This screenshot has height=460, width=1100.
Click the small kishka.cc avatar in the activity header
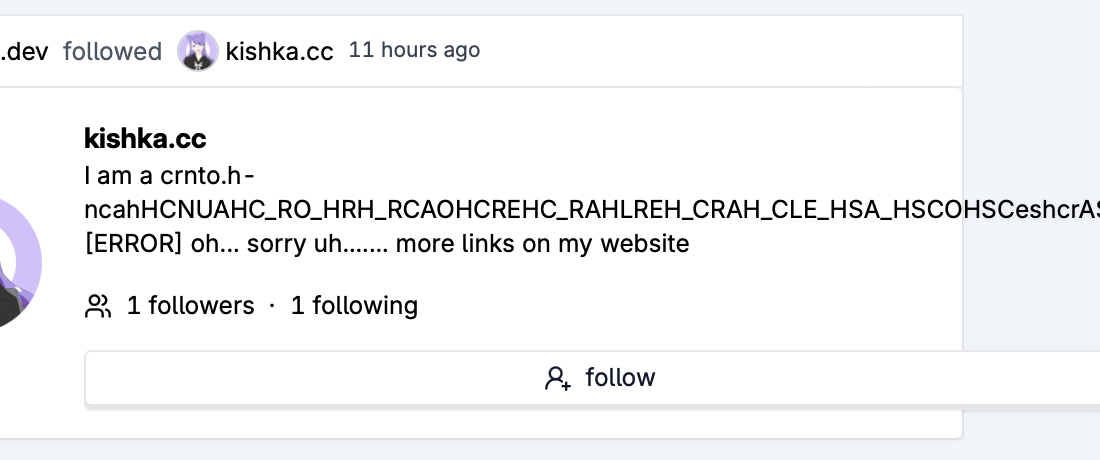click(x=197, y=51)
